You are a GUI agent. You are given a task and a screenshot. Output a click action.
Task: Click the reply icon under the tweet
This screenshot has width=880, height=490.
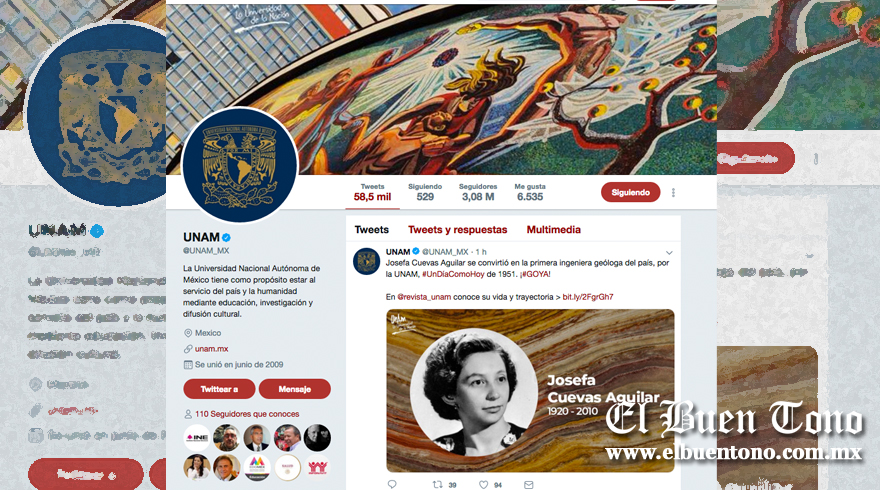392,484
